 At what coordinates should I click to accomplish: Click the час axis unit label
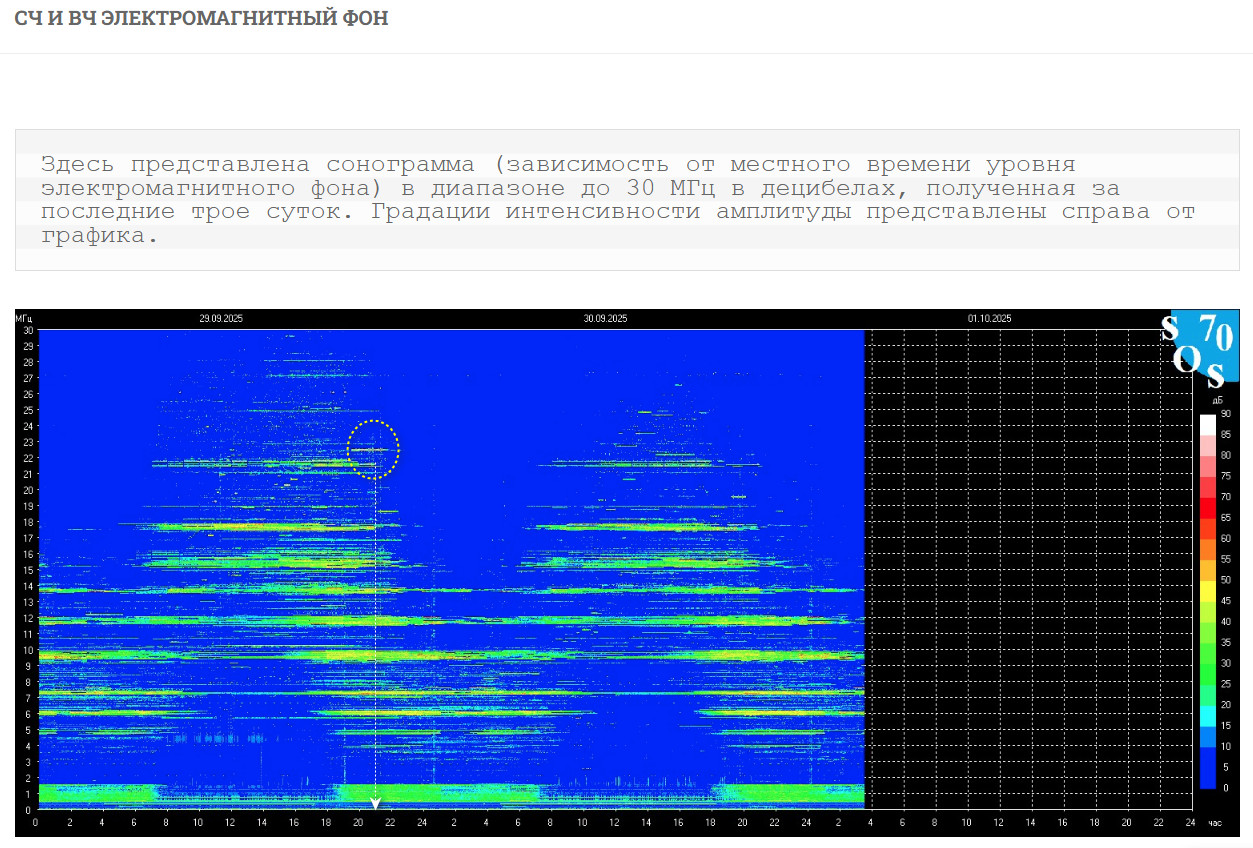[x=1215, y=823]
